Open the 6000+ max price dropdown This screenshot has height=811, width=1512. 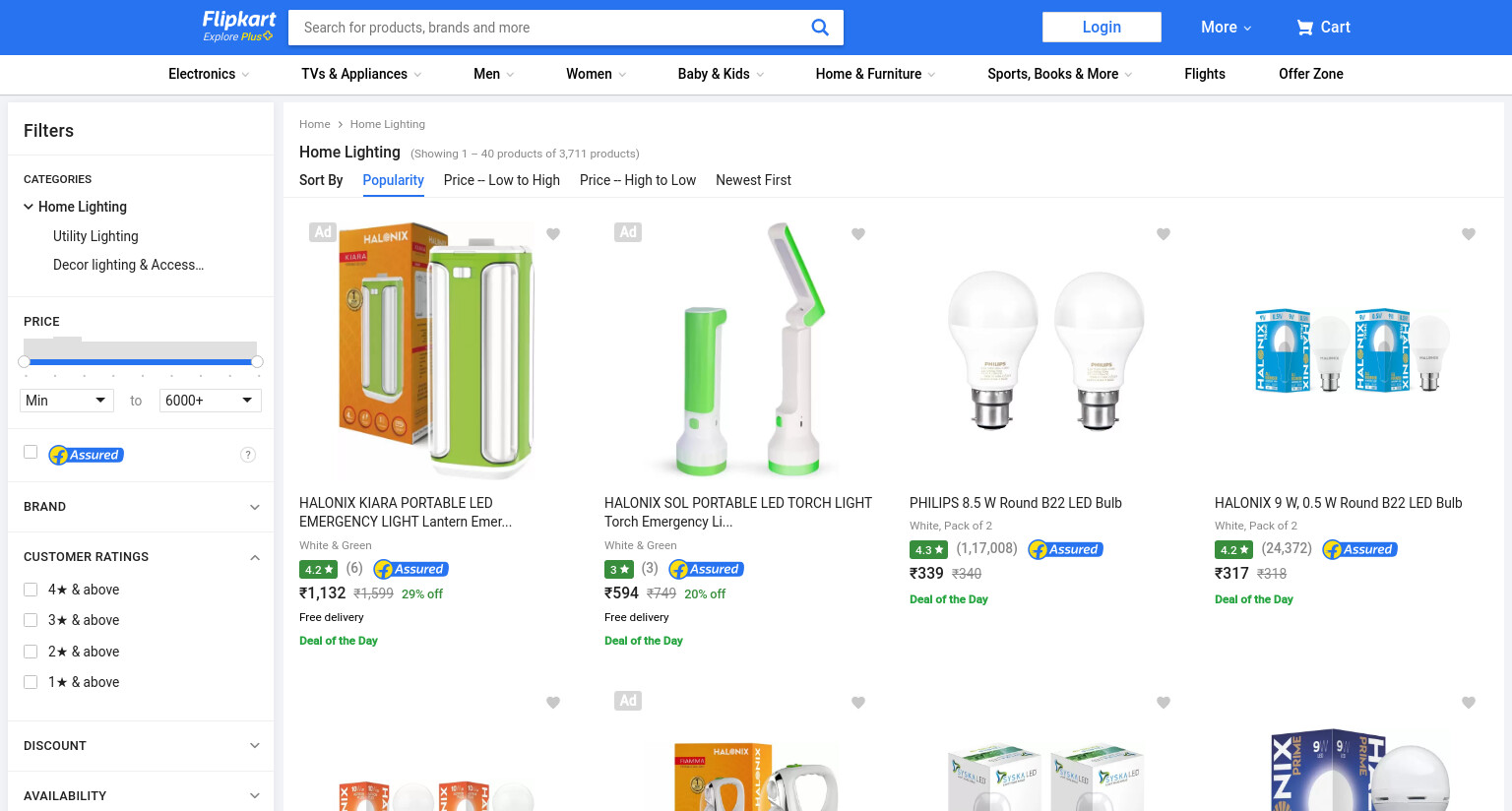(x=211, y=401)
